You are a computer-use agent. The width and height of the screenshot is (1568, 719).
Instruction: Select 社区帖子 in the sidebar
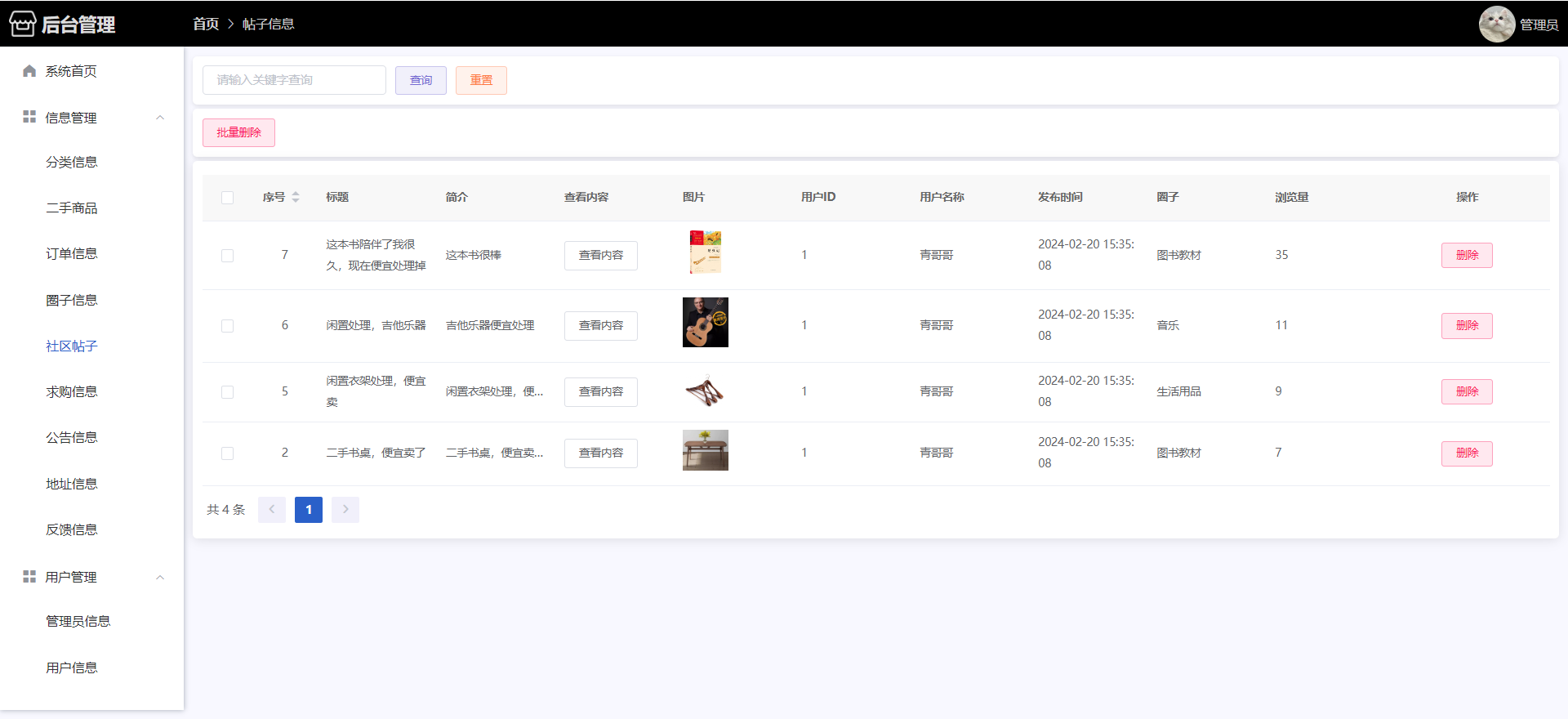[72, 346]
